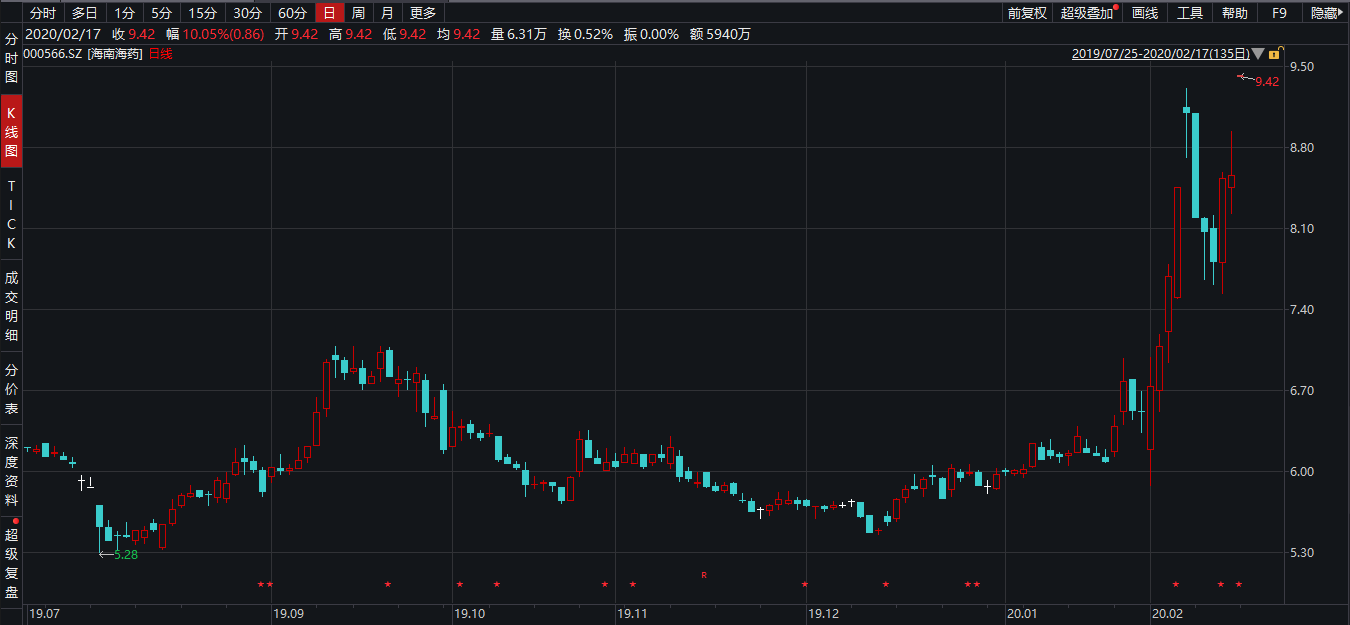Open the 分时图 sidebar view

click(x=12, y=58)
